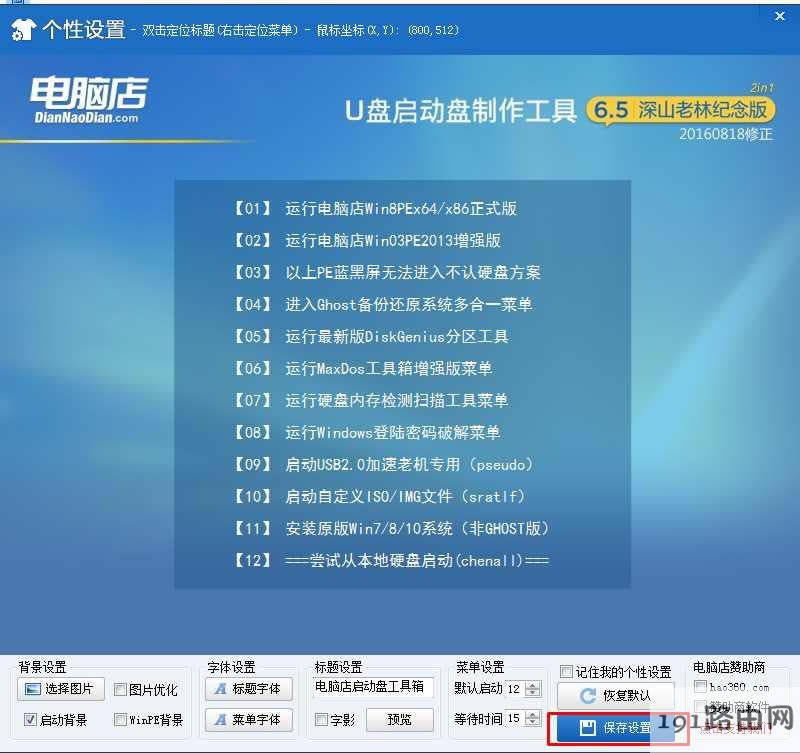Enable the 图片优化 checkbox
Image resolution: width=800 pixels, height=753 pixels.
(x=118, y=689)
